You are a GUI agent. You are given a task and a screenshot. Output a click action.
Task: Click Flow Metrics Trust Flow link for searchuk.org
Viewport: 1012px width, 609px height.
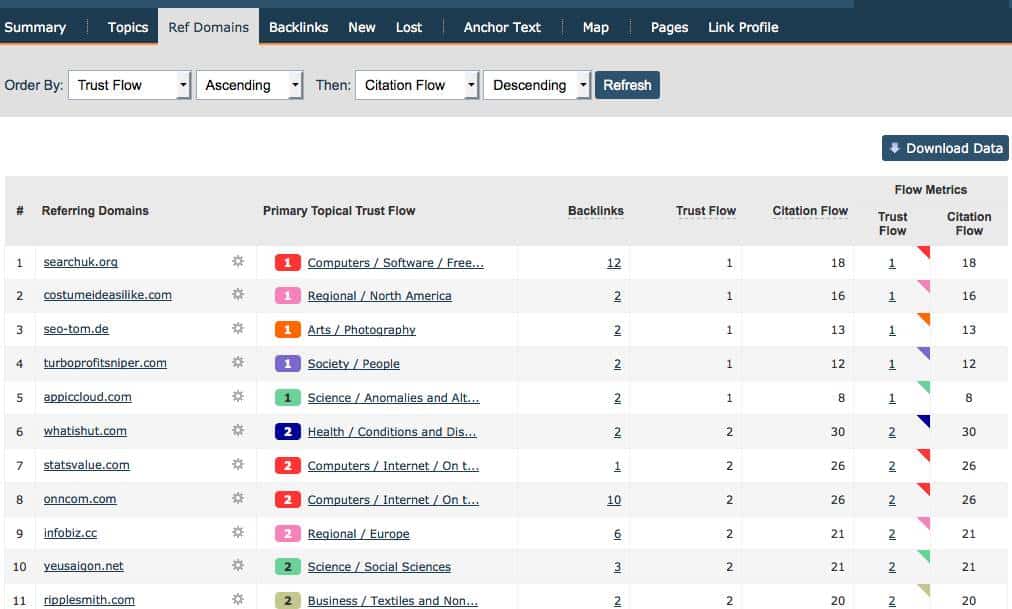(x=892, y=263)
